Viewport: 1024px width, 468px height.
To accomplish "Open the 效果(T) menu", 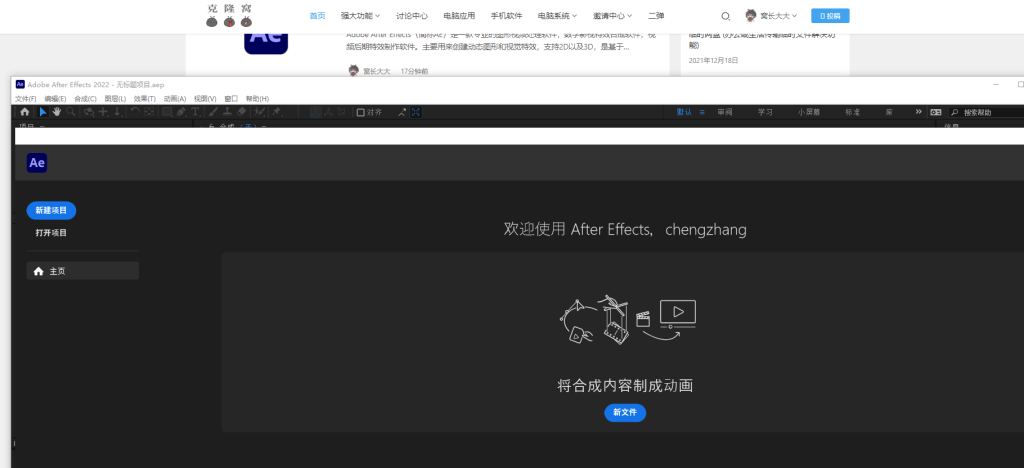I will point(144,99).
